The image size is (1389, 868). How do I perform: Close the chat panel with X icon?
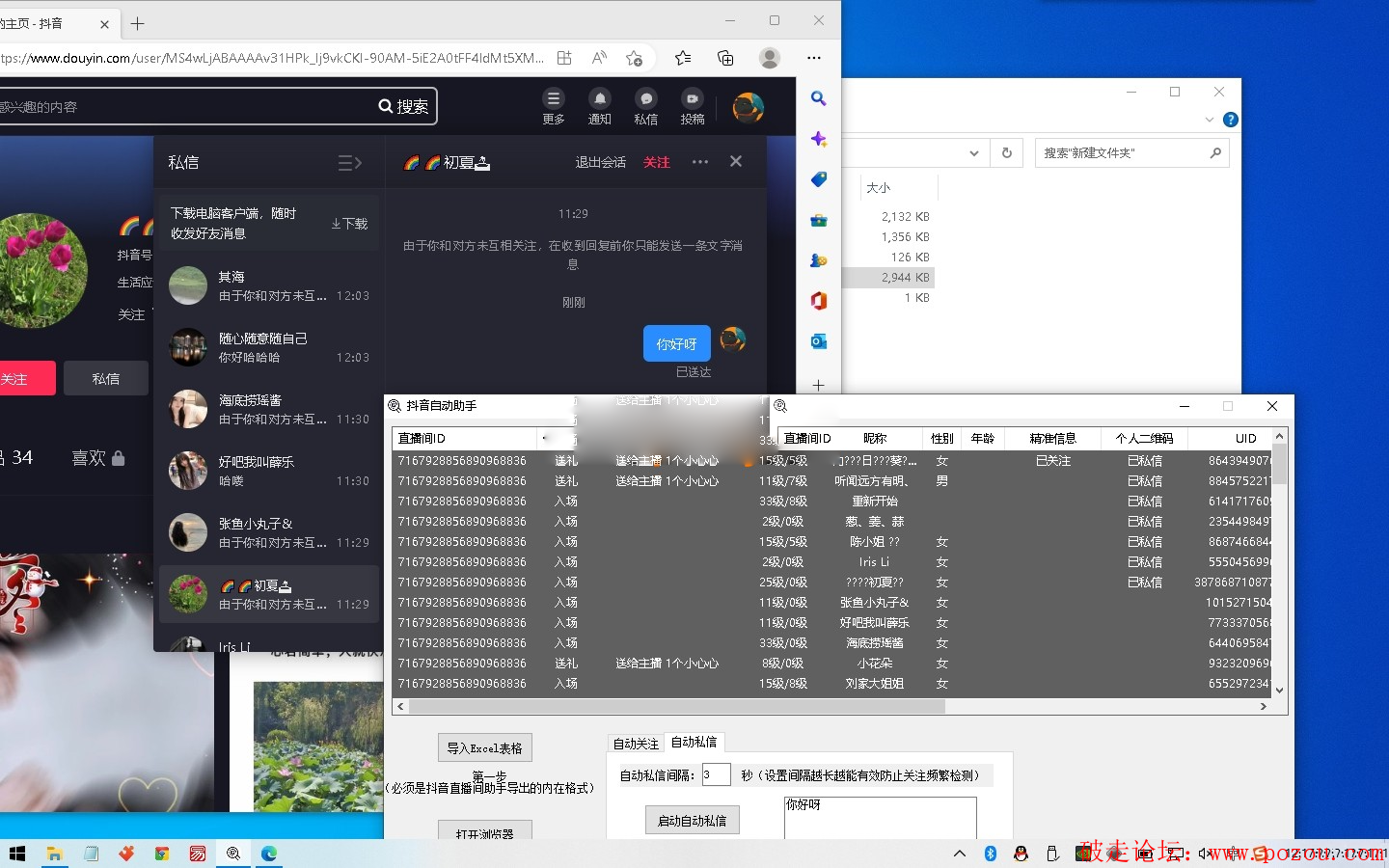click(x=736, y=161)
